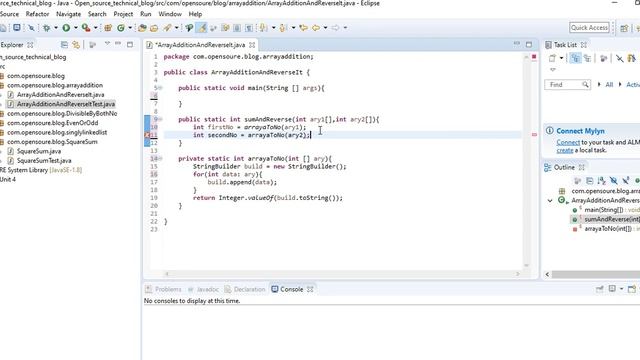The width and height of the screenshot is (640, 360).
Task: Open the Debug dropdown arrow
Action: click(x=56, y=28)
